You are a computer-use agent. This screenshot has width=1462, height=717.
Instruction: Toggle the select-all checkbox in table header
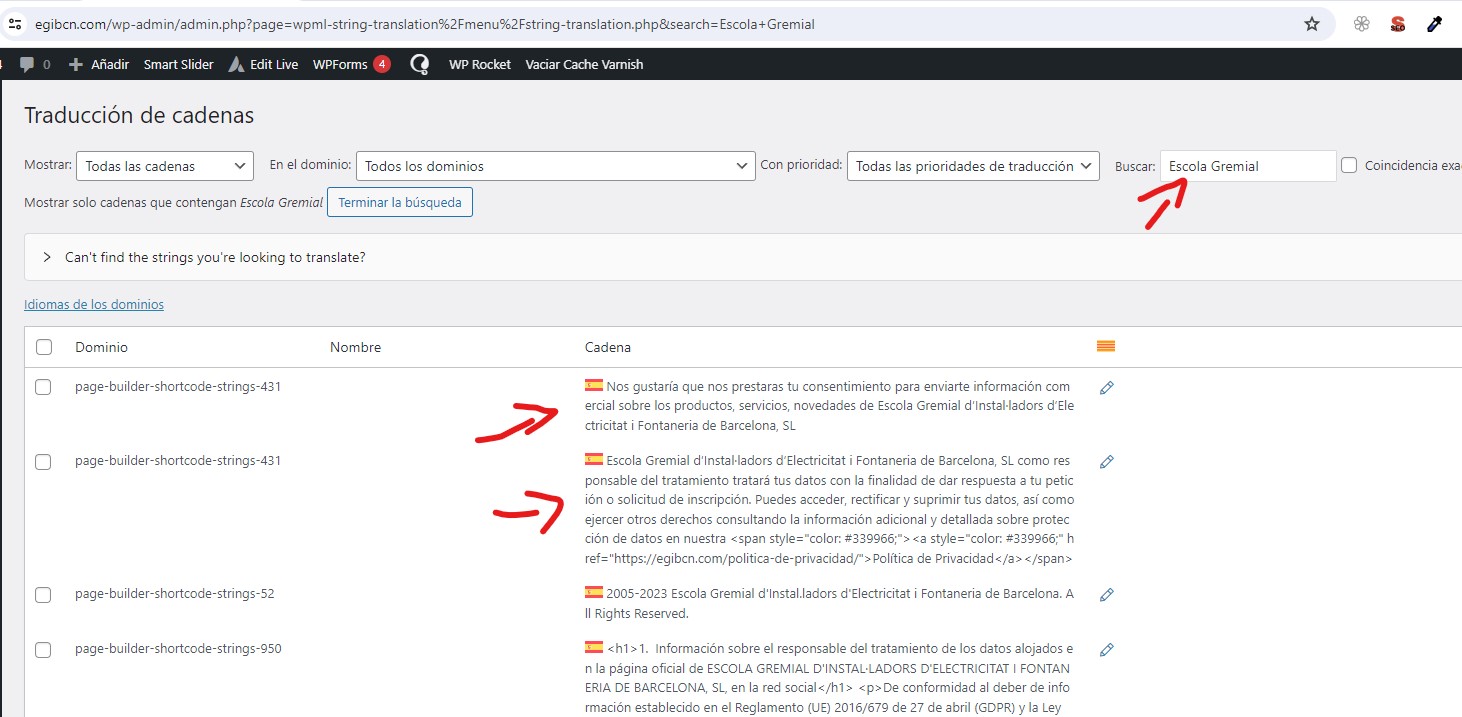point(44,347)
